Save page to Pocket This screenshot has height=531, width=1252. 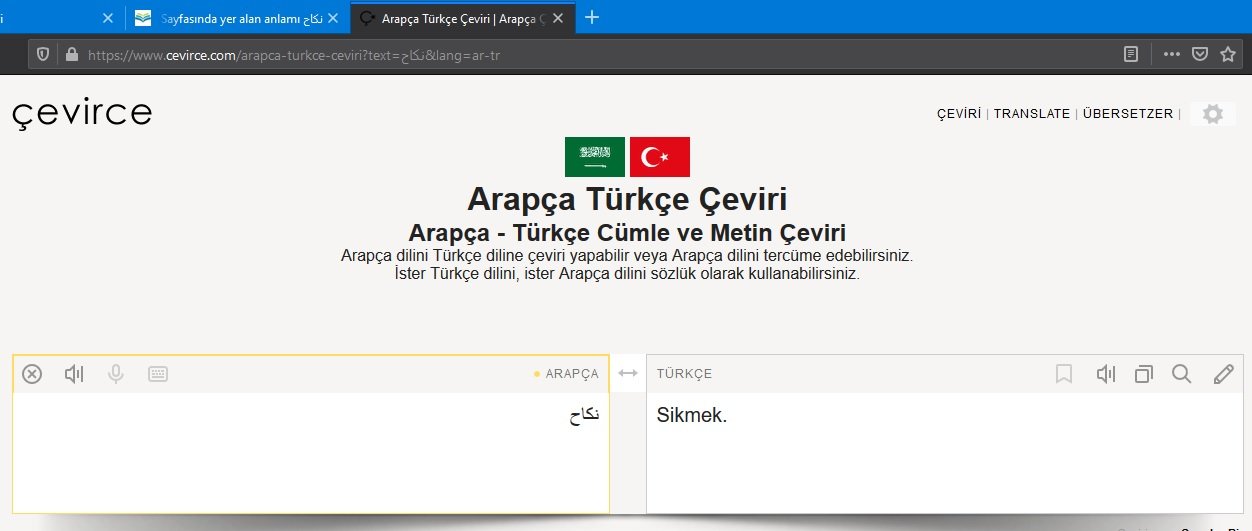1199,55
